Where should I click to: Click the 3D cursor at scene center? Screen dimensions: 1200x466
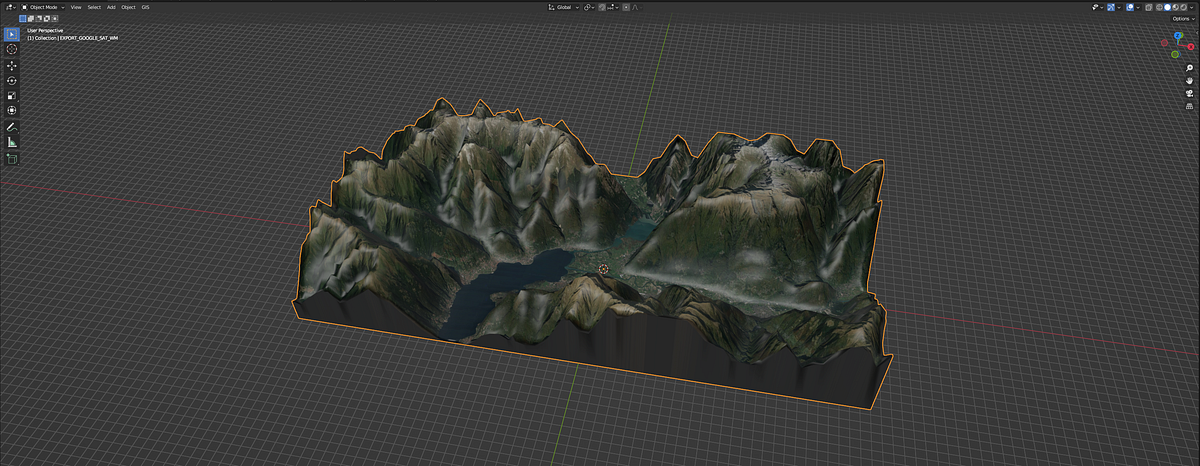[x=604, y=269]
